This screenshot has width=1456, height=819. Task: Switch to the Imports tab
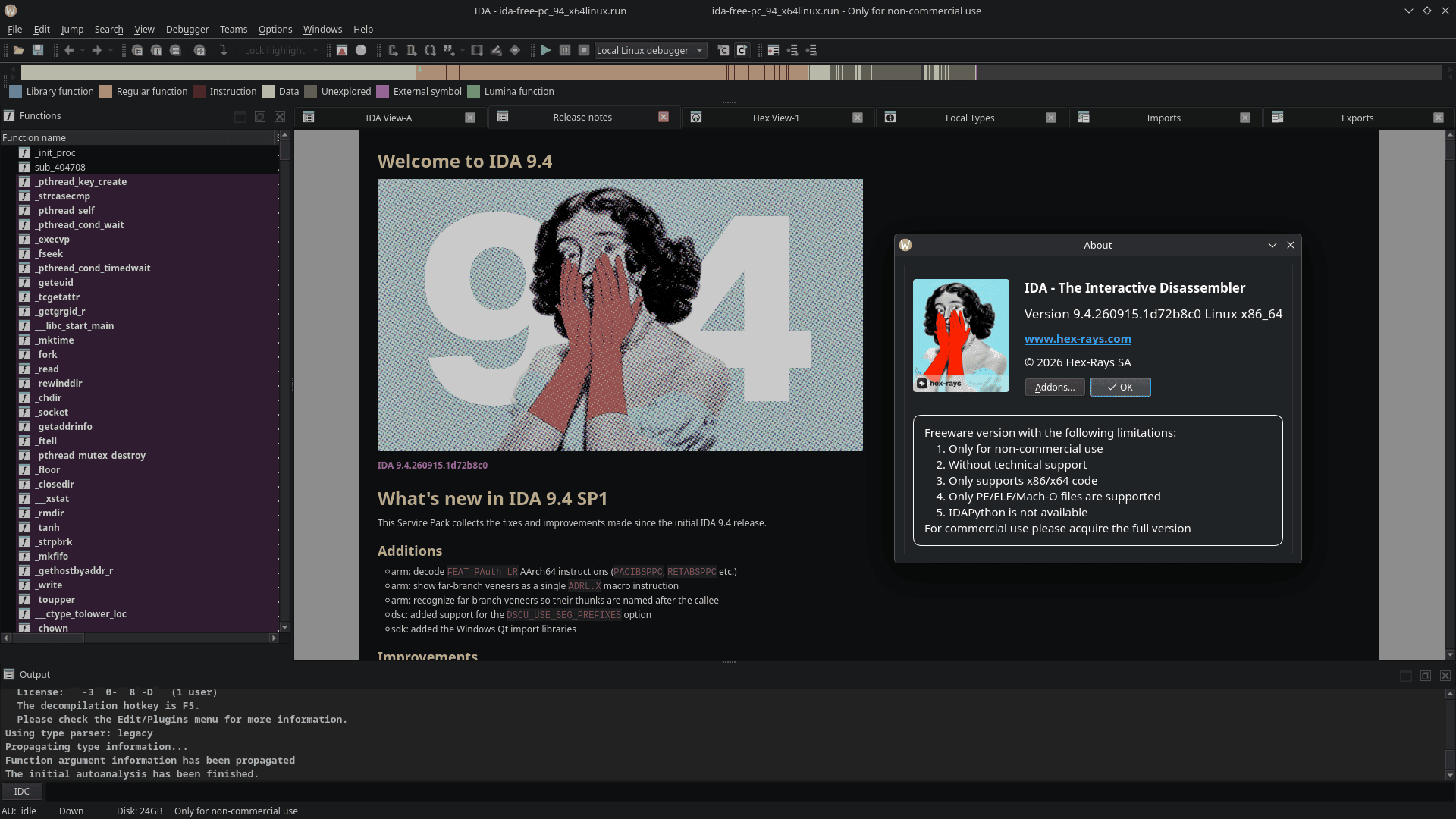pyautogui.click(x=1163, y=118)
